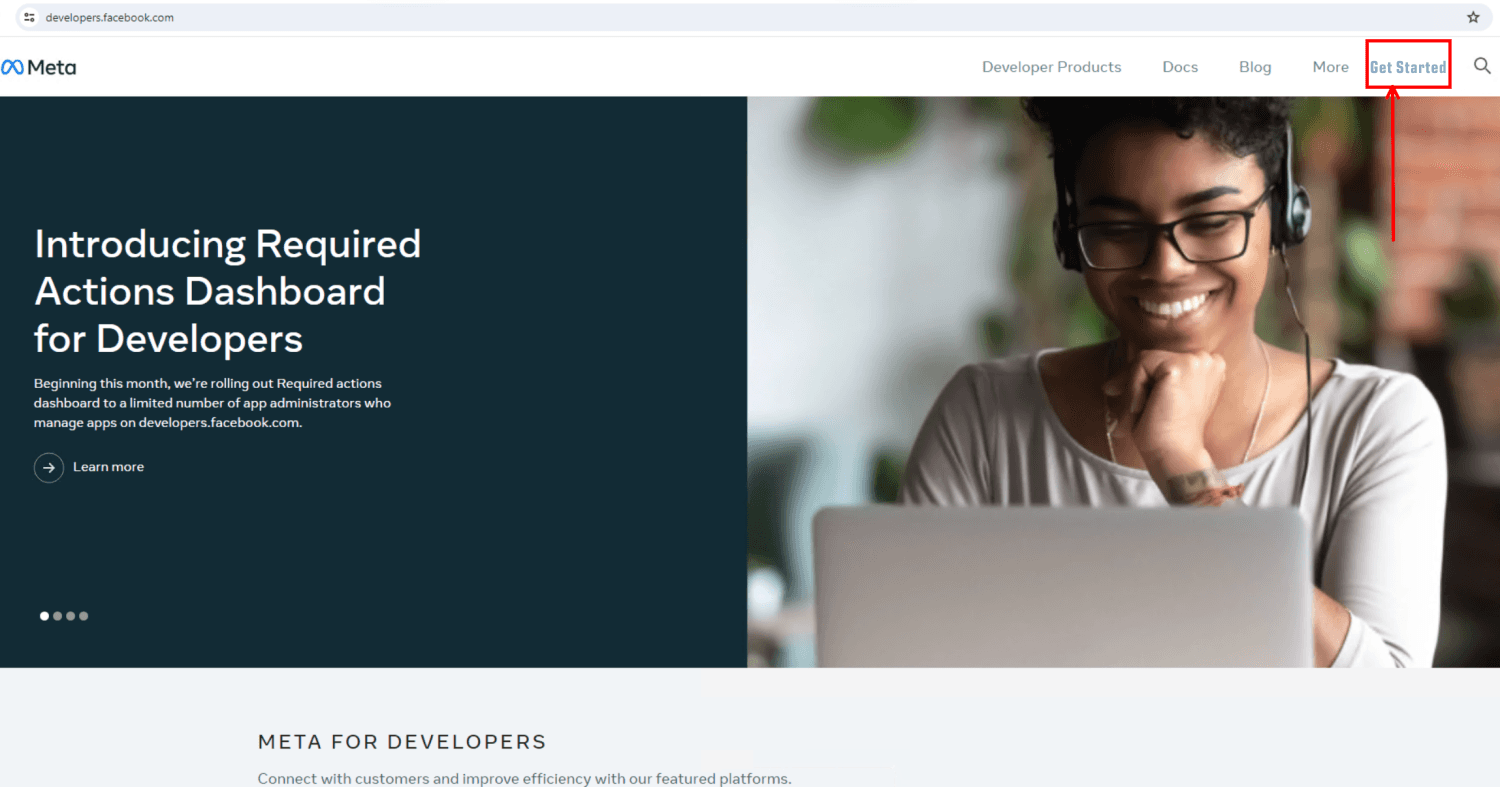This screenshot has width=1500, height=787.
Task: Open the Docs menu item
Action: tap(1180, 67)
